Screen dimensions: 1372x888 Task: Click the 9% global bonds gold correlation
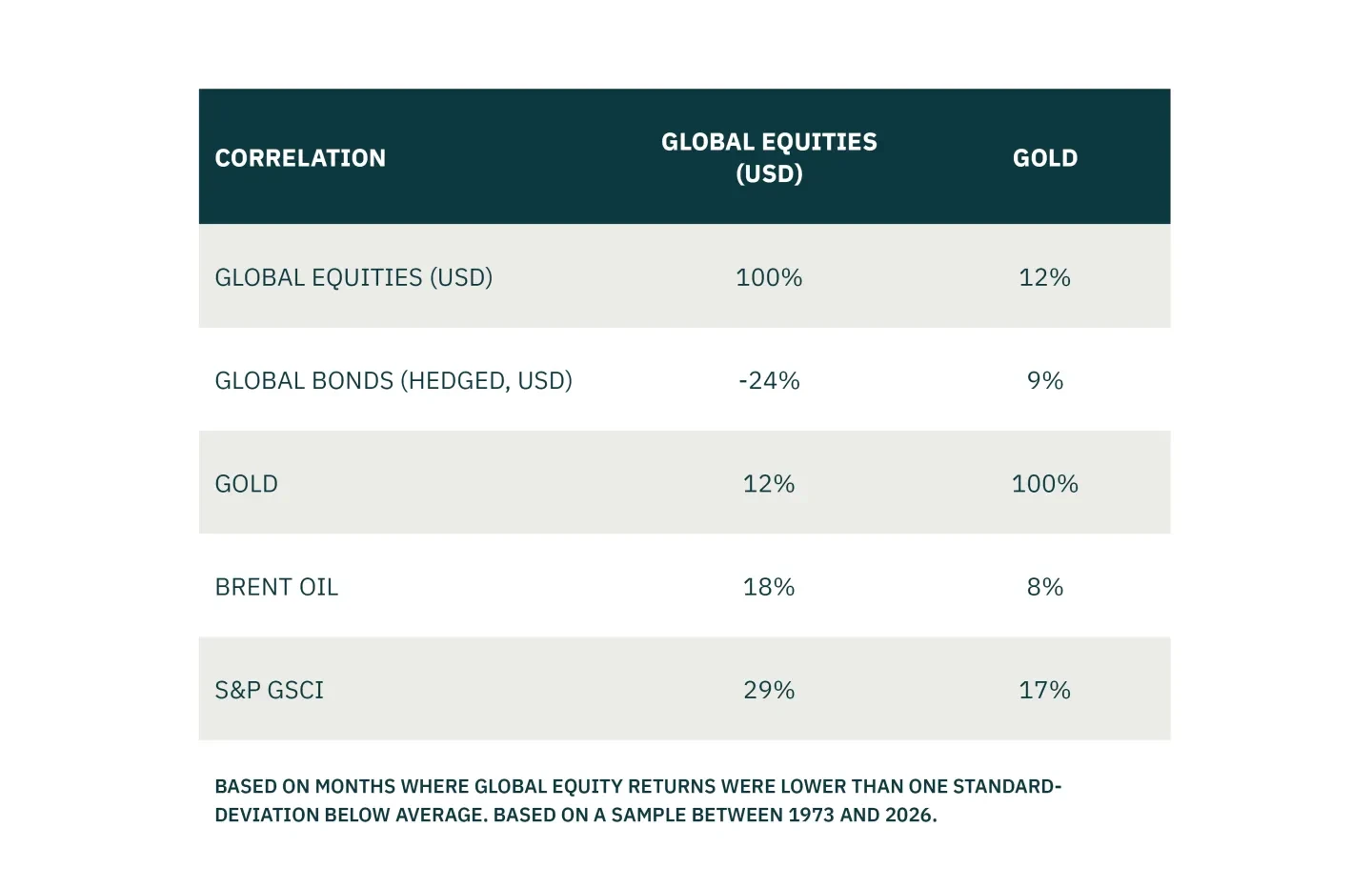click(1045, 381)
